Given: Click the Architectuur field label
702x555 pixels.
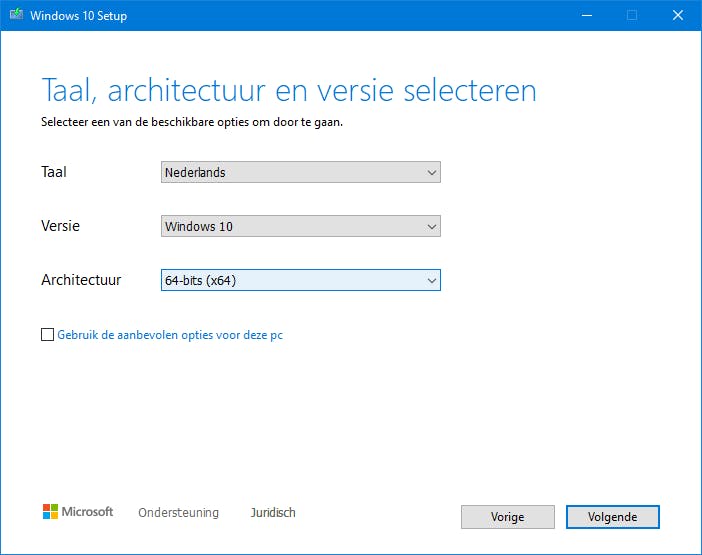Looking at the screenshot, I should click(81, 280).
